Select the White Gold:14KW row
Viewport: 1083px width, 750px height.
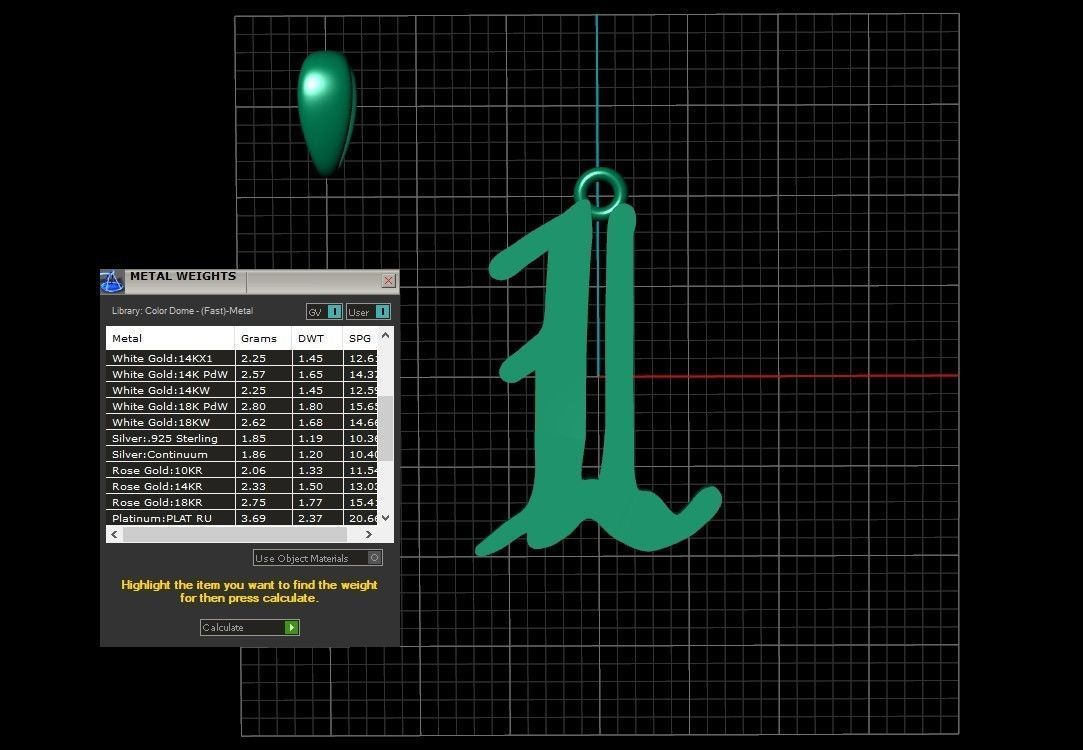(x=242, y=390)
